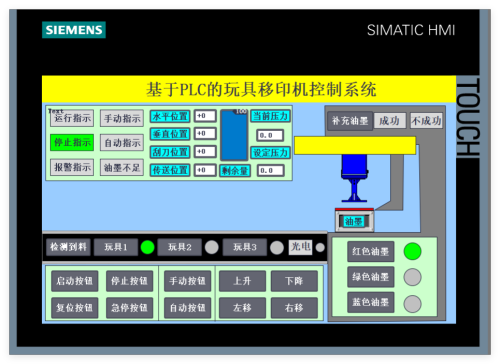This screenshot has height=364, width=500.
Task: Select the 手动按钮 manual mode button
Action: pos(188,281)
